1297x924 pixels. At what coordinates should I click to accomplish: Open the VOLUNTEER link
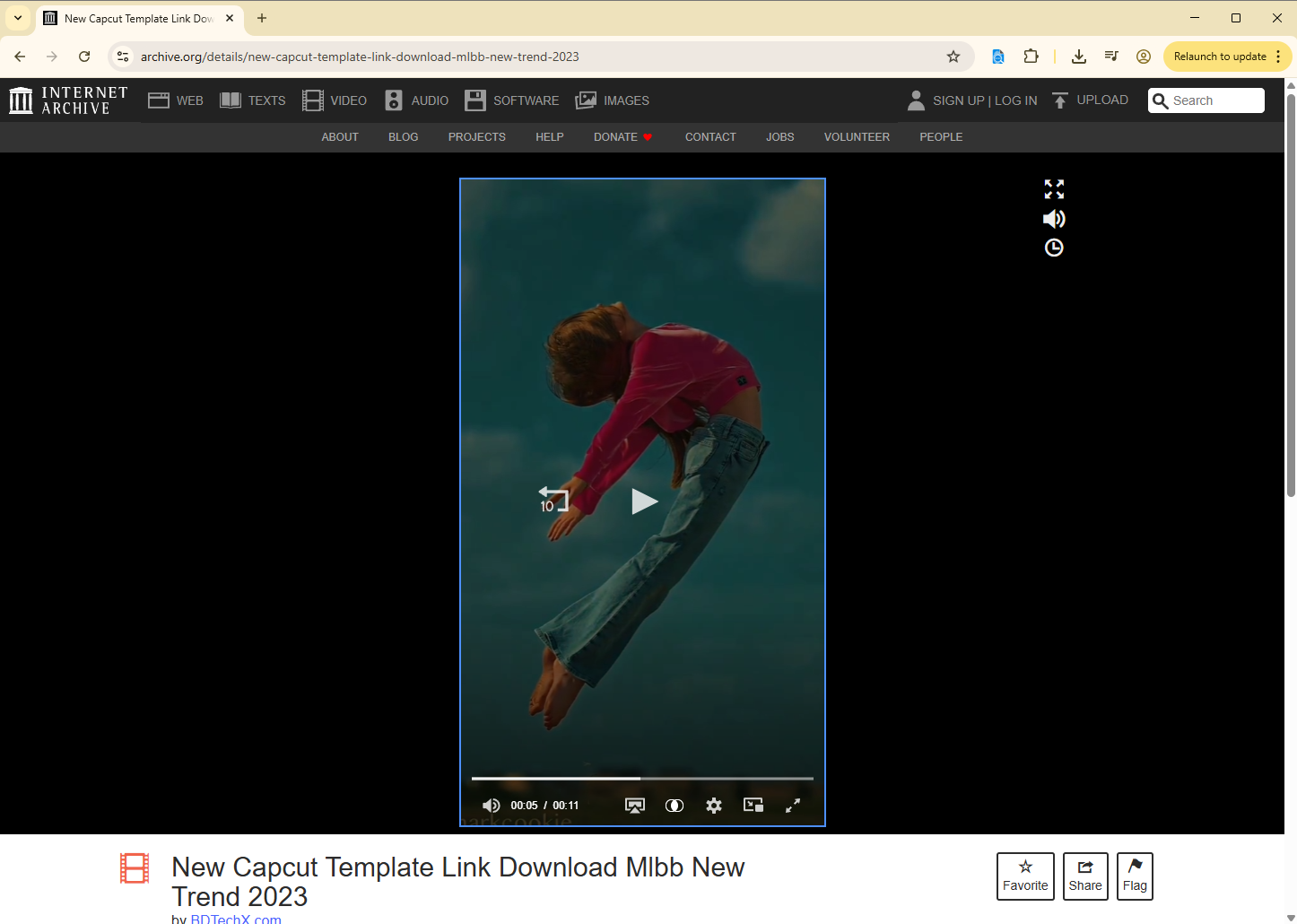857,137
